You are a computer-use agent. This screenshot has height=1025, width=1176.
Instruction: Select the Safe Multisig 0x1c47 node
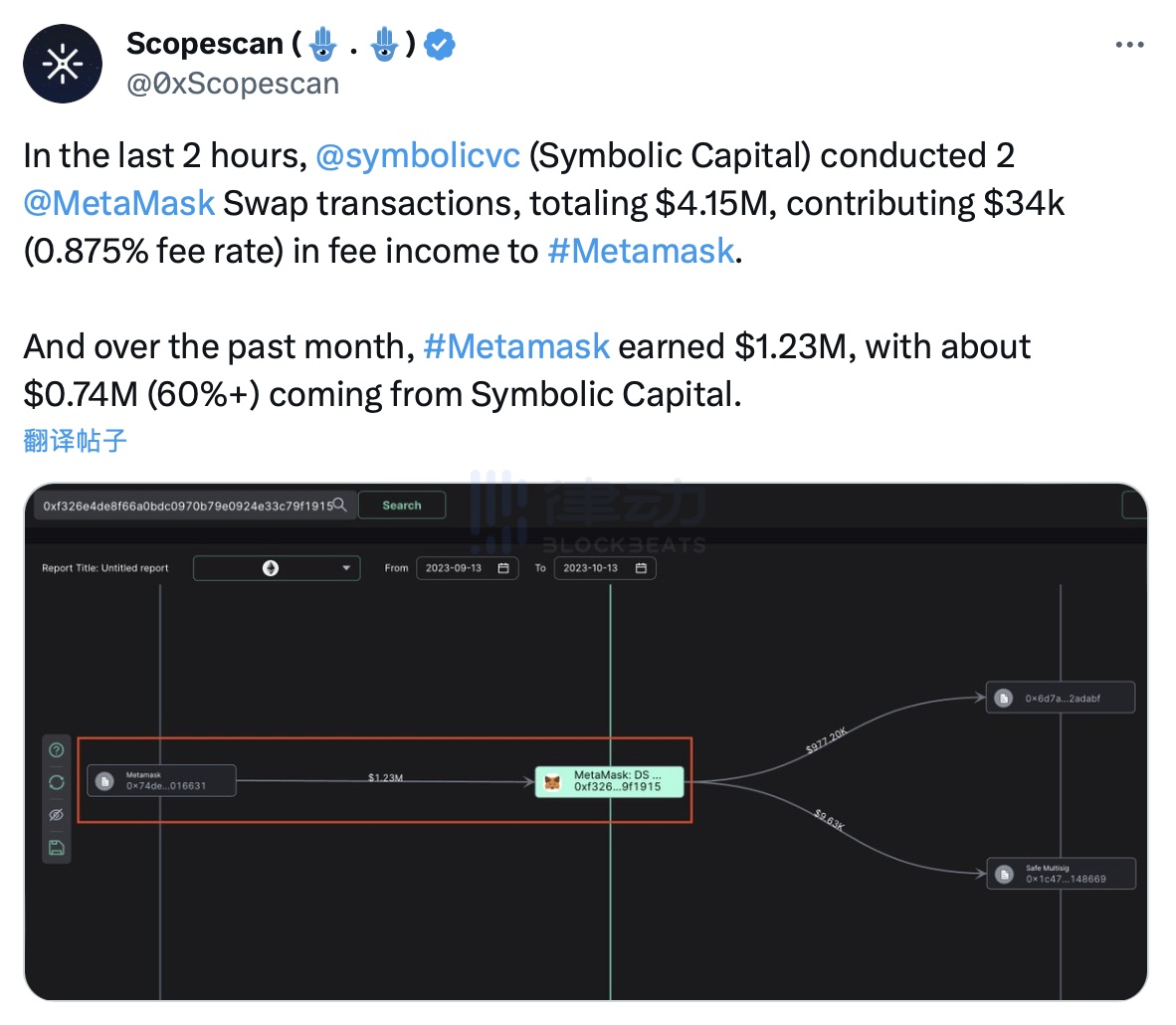pyautogui.click(x=1060, y=874)
